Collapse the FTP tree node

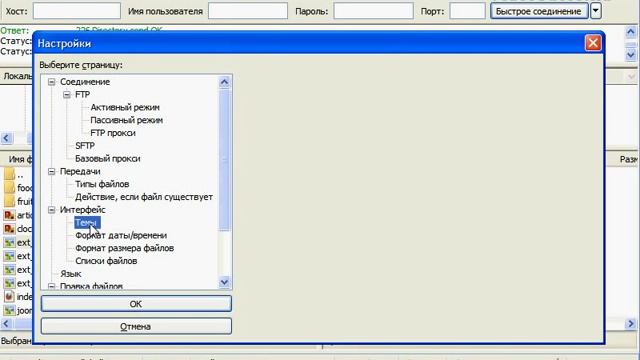click(x=67, y=95)
